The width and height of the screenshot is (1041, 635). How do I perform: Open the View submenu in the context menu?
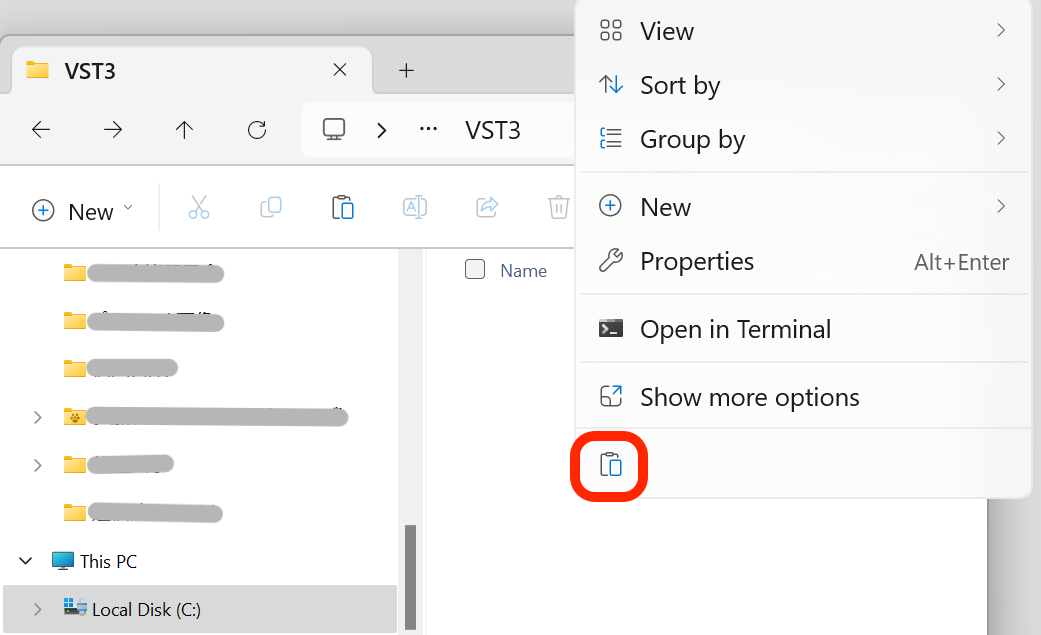point(666,31)
